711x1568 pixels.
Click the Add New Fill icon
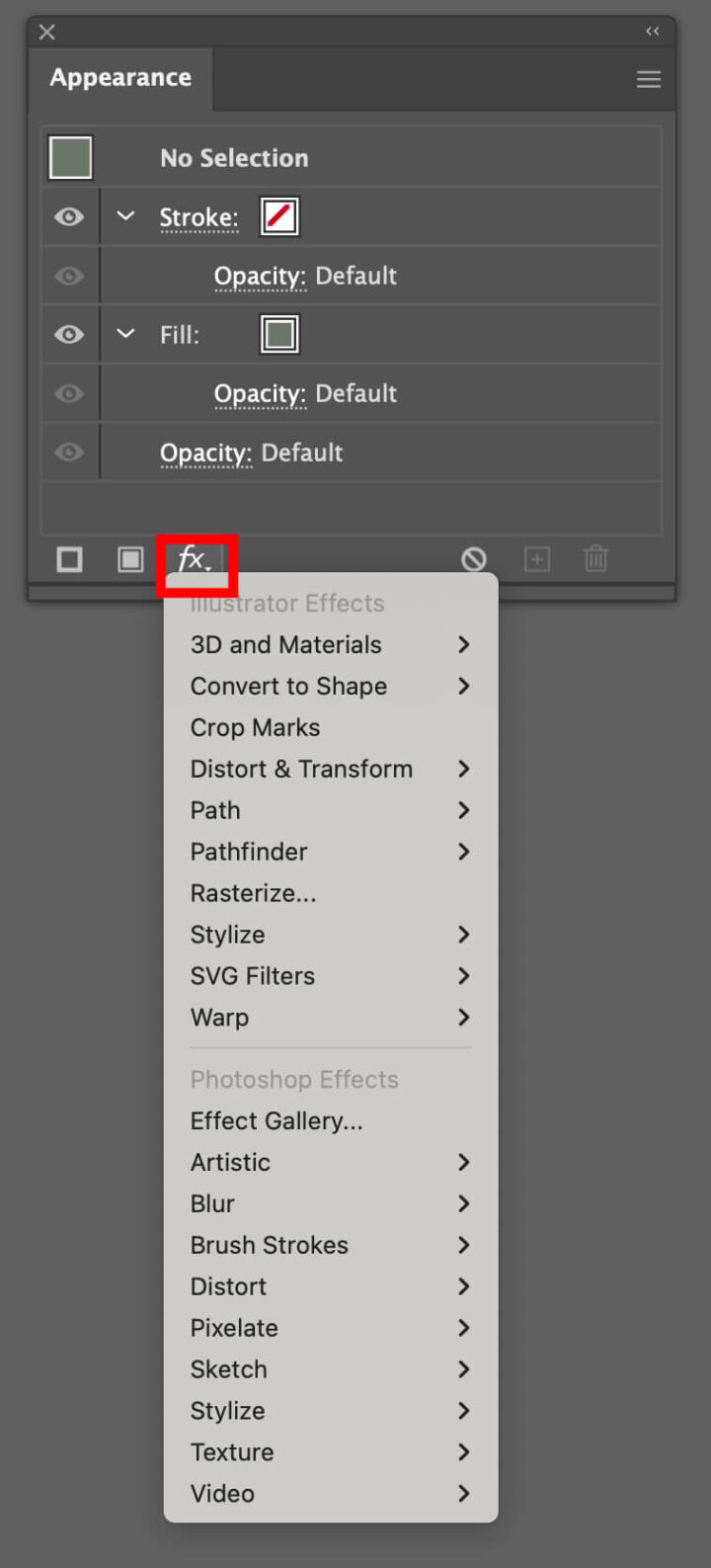click(x=129, y=559)
